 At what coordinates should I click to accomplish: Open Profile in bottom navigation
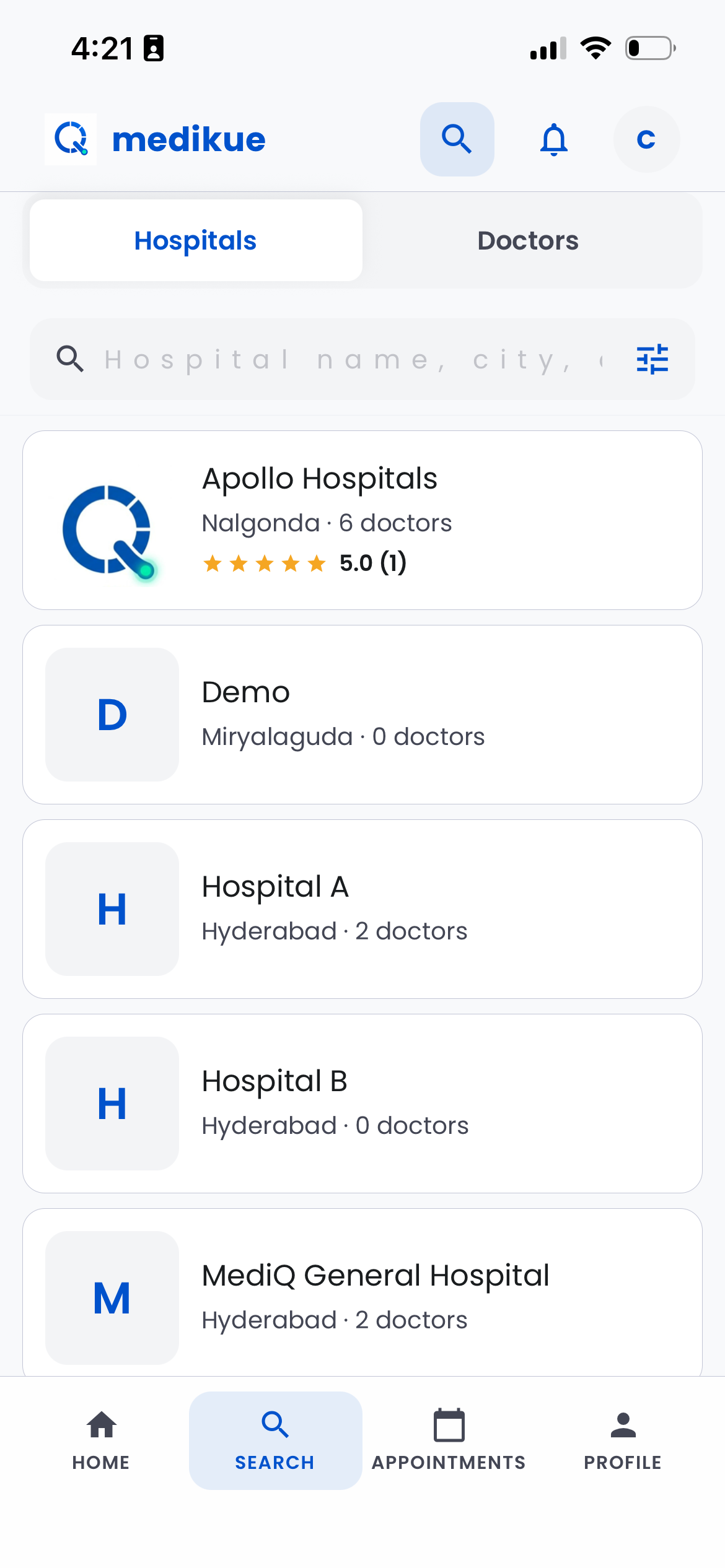point(623,1440)
